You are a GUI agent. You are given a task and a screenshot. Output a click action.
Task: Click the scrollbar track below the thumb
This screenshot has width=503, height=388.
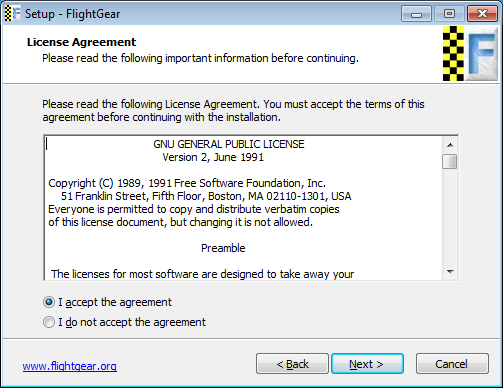(x=450, y=217)
